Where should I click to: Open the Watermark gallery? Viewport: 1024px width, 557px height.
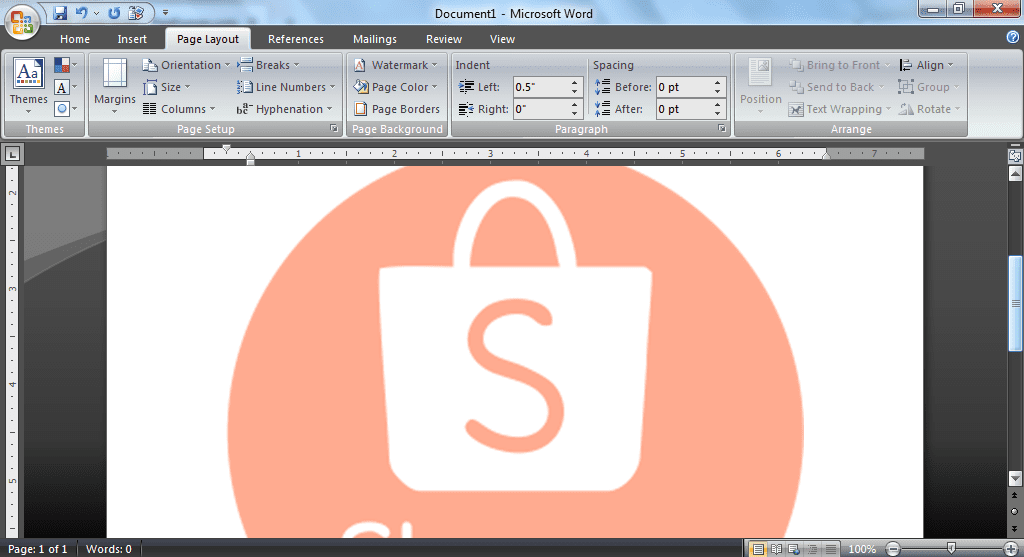[396, 65]
